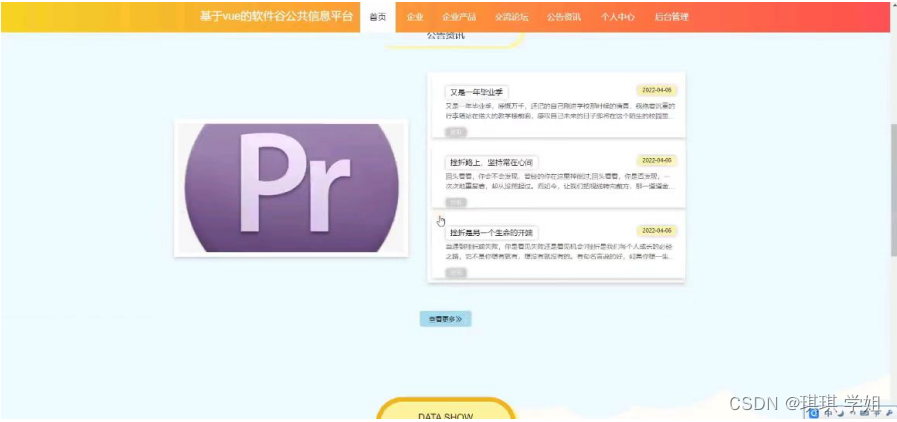Click the date badge on 挫折路上 card
This screenshot has height=422, width=897.
(657, 161)
